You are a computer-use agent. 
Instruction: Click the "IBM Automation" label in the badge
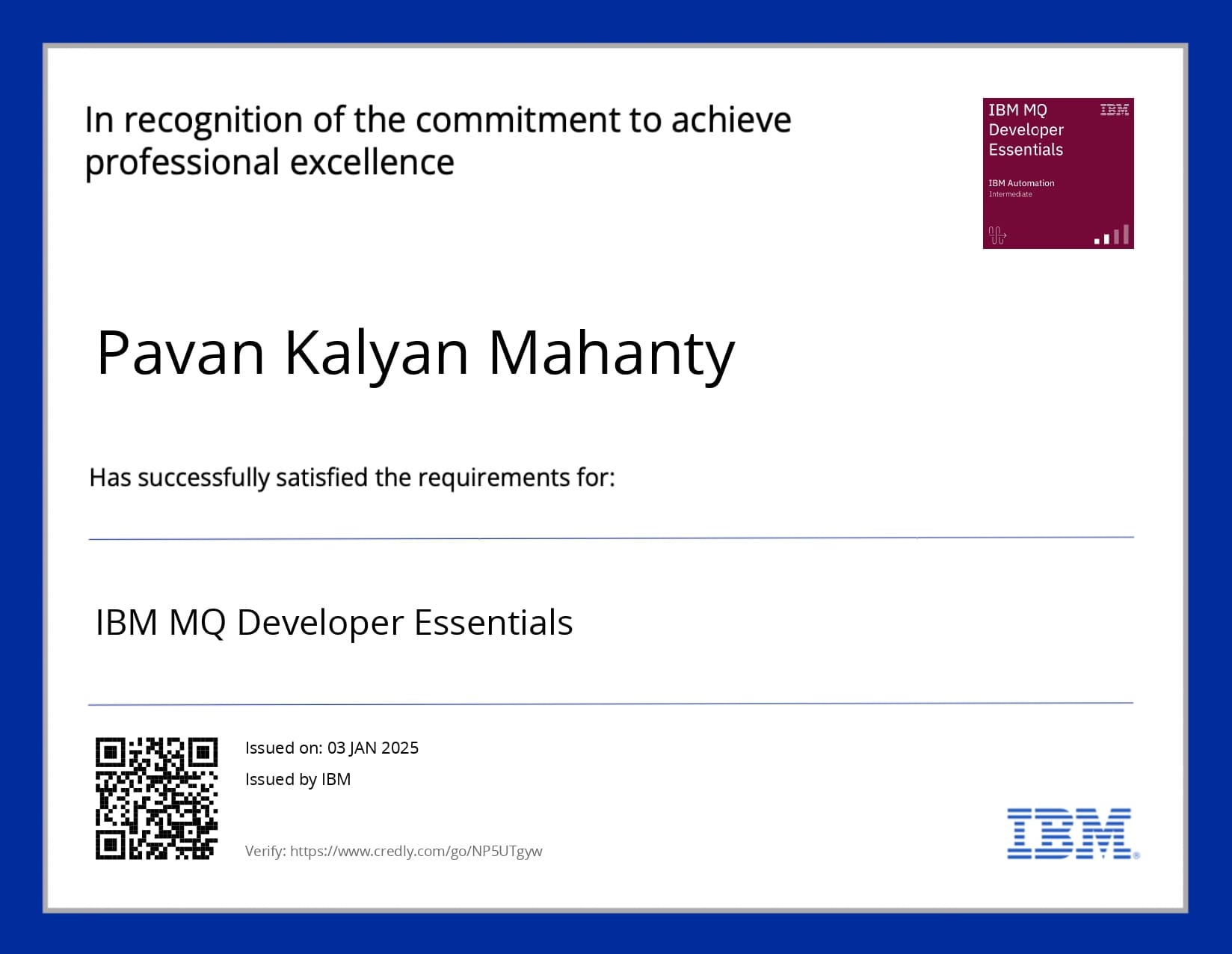[1021, 183]
